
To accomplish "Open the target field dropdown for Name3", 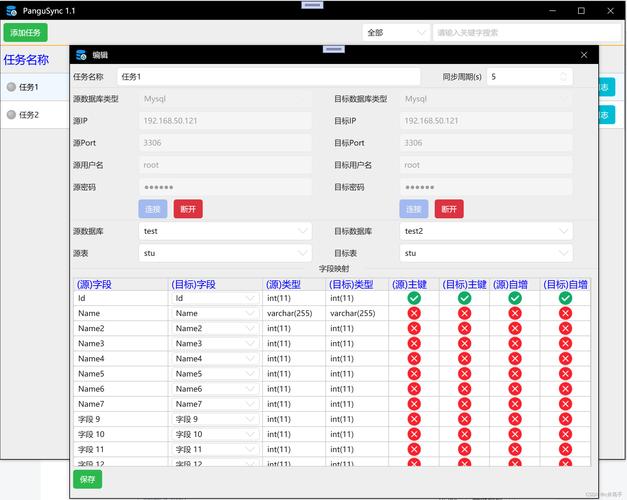I will (215, 344).
